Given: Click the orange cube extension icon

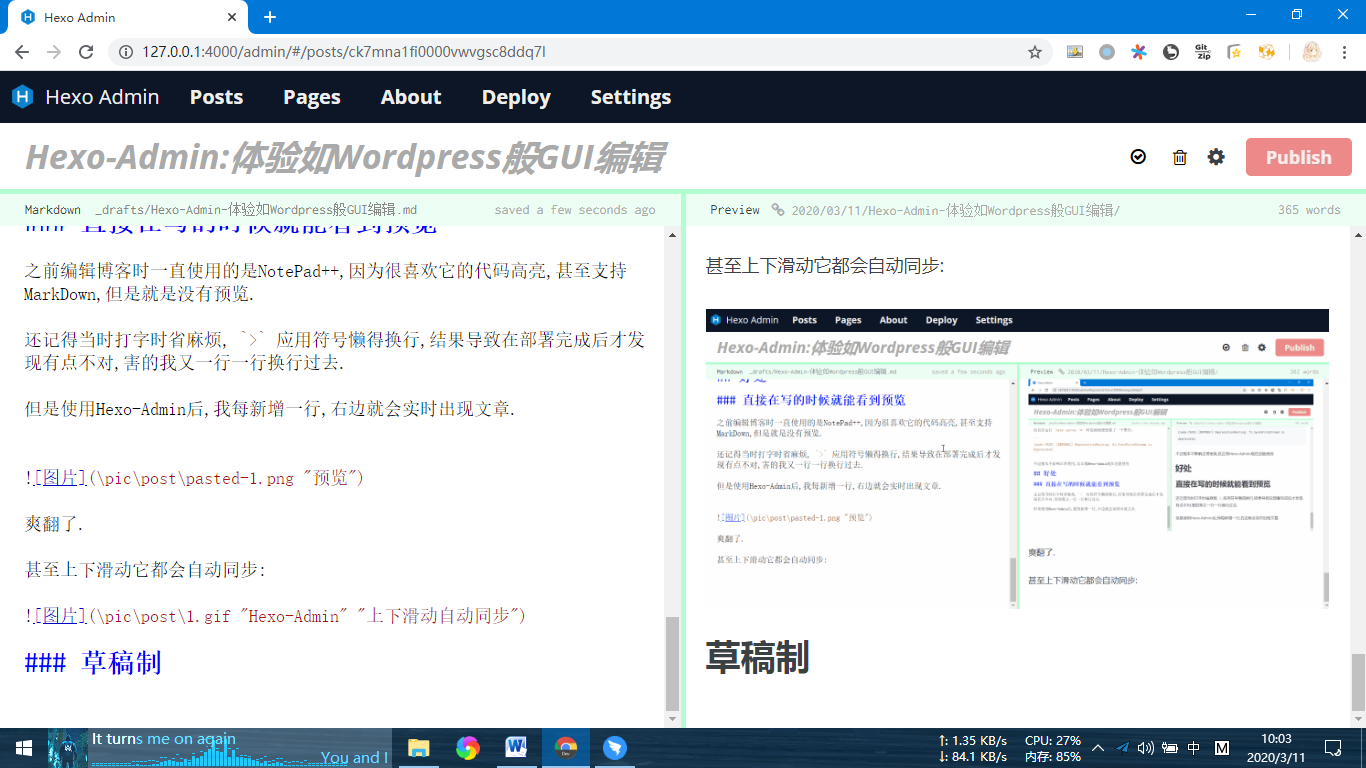Looking at the screenshot, I should pyautogui.click(x=1267, y=52).
